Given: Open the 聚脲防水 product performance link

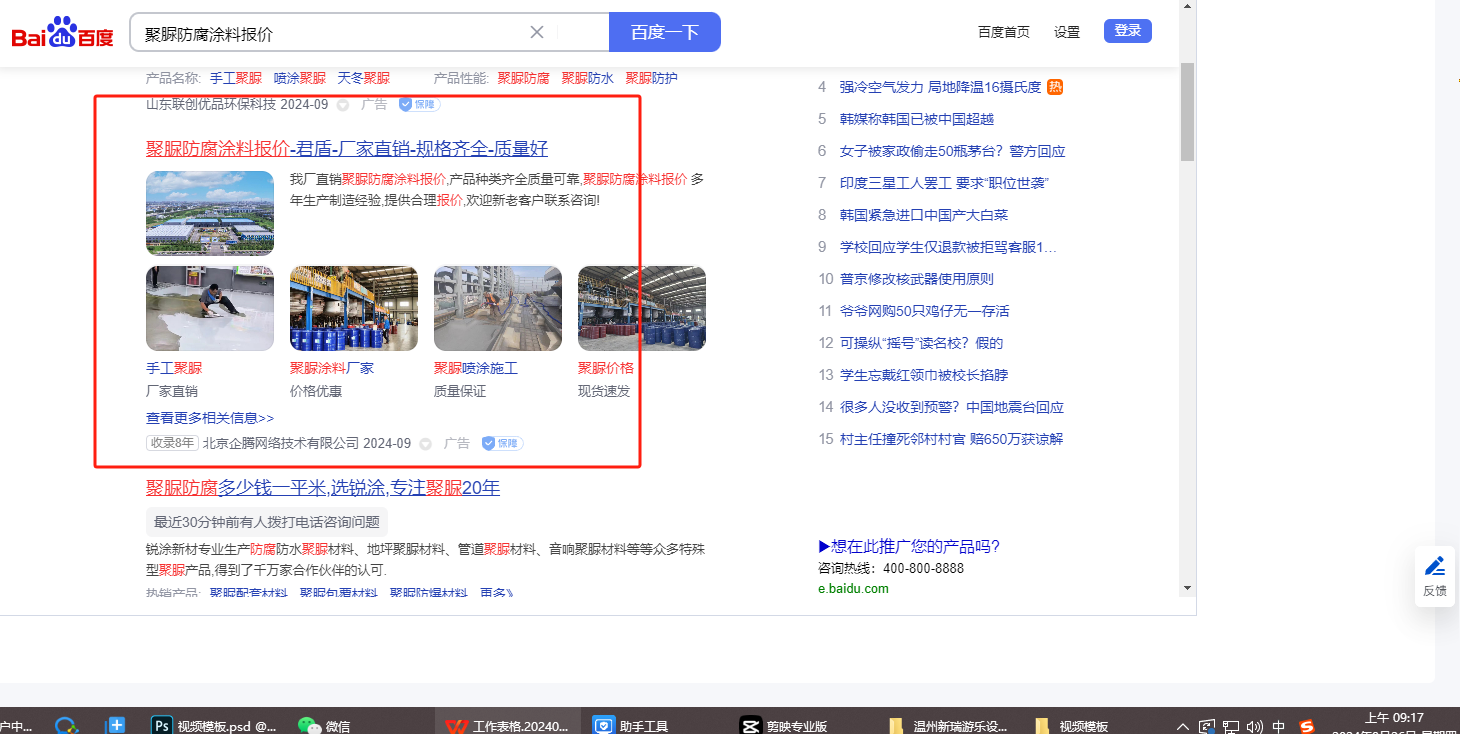Looking at the screenshot, I should pyautogui.click(x=588, y=78).
